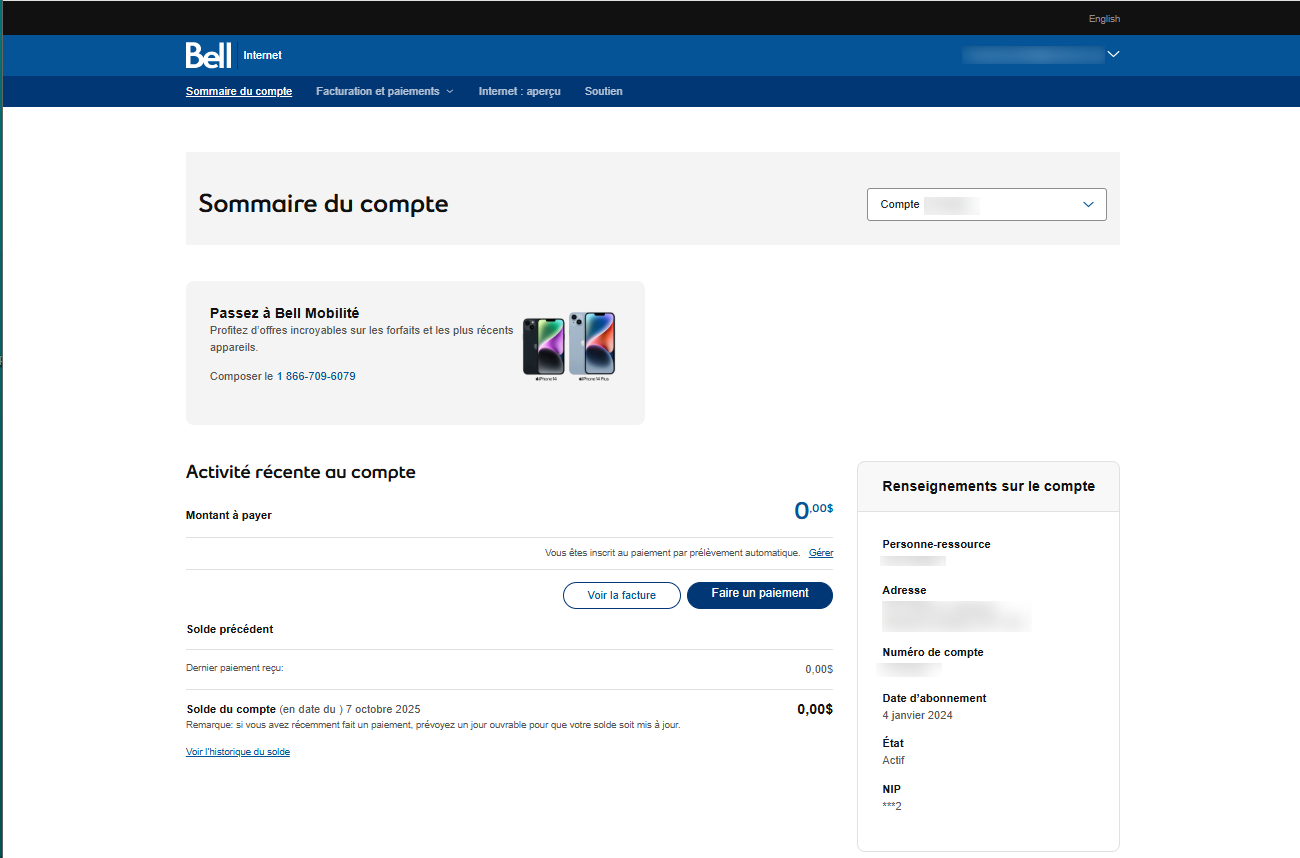Screen dimensions: 1300x858
Task: Click the Bell logo in the header
Action: (x=208, y=55)
